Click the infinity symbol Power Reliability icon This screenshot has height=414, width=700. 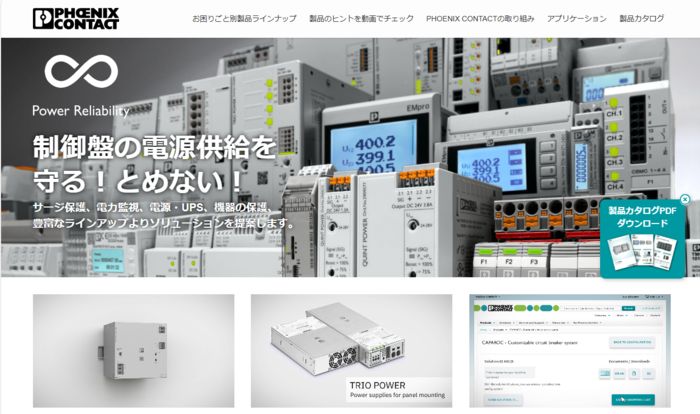click(81, 72)
